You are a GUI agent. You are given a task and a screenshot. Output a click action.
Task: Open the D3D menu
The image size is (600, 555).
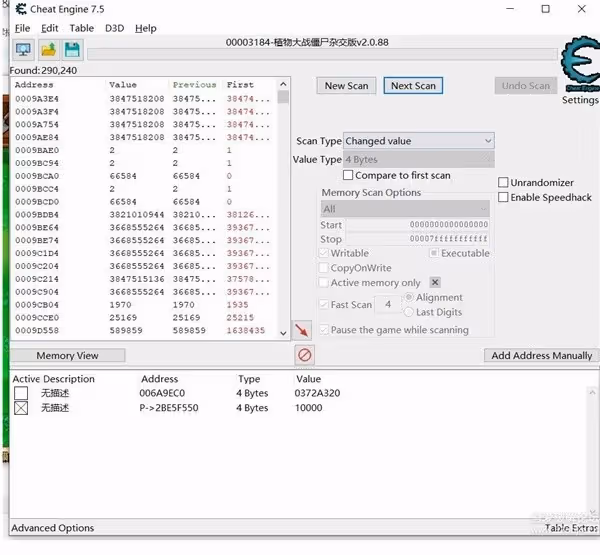click(114, 28)
